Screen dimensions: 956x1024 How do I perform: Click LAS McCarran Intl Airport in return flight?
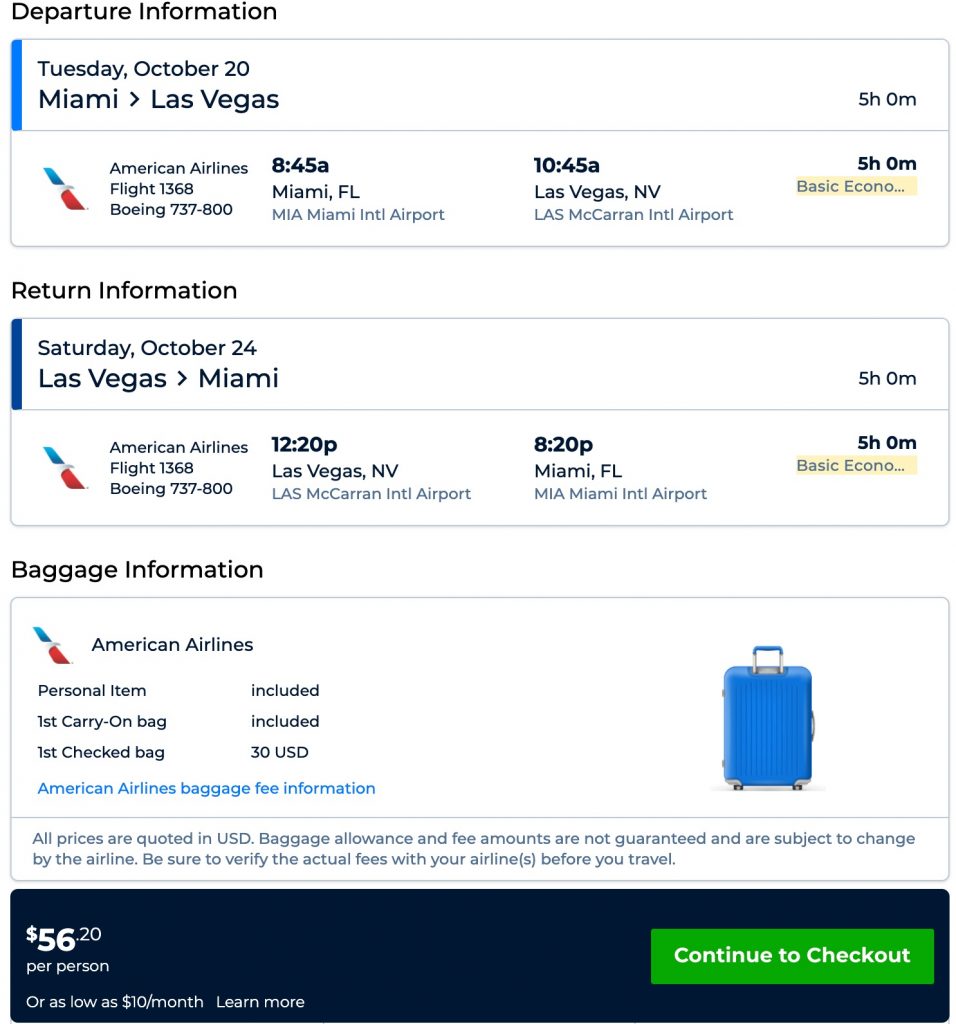[371, 493]
